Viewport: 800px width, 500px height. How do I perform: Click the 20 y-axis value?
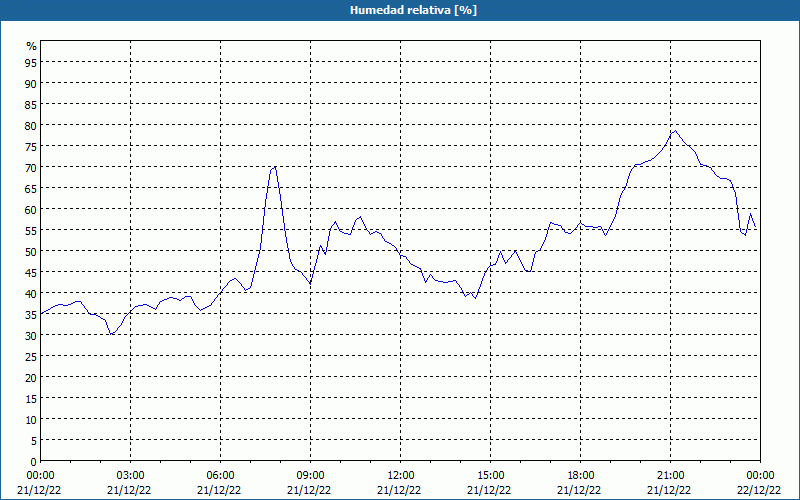pos(31,377)
